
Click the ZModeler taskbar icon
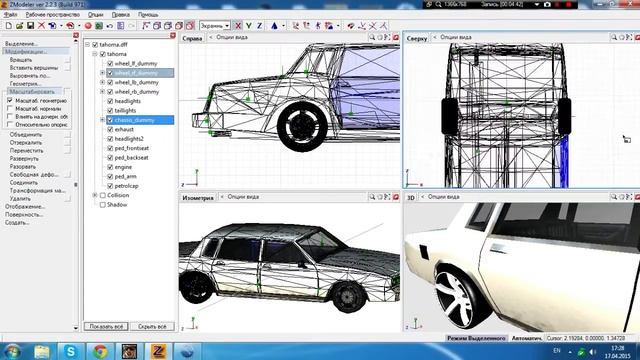tap(158, 351)
